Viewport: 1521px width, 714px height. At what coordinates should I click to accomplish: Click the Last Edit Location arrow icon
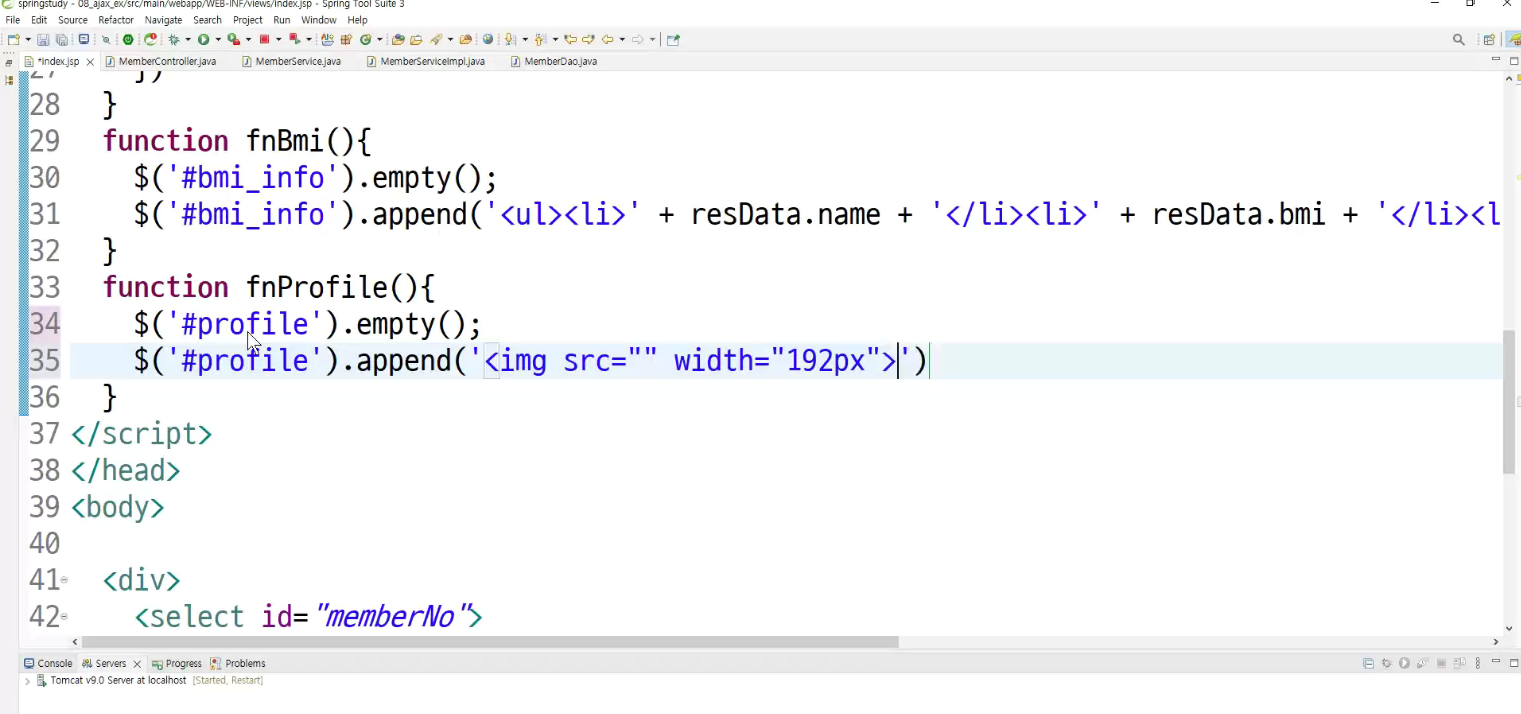[x=571, y=40]
